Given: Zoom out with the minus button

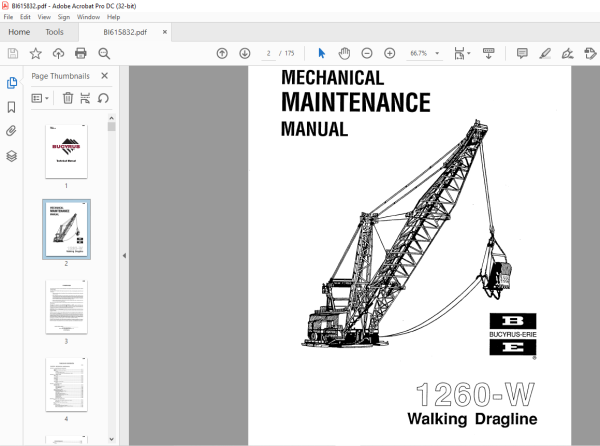Looking at the screenshot, I should click(x=367, y=53).
